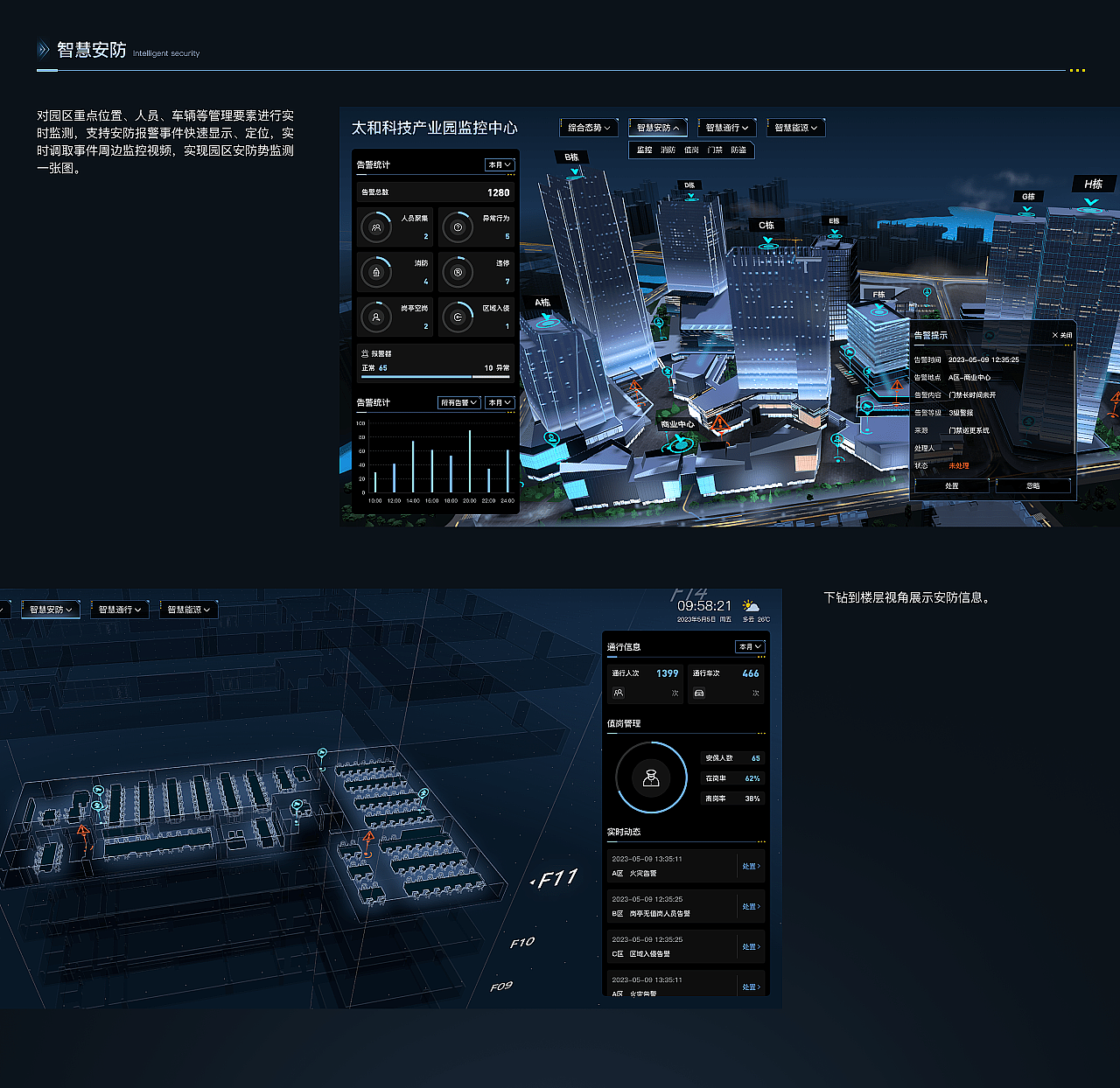1120x1088 pixels.
Task: Click the F栋 building marker
Action: 878,296
